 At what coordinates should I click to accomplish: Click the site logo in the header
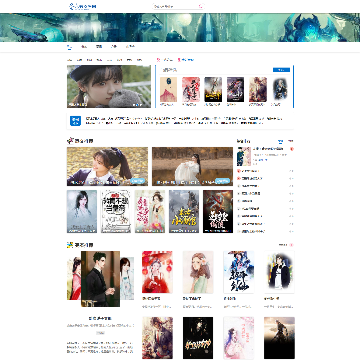[83, 6]
